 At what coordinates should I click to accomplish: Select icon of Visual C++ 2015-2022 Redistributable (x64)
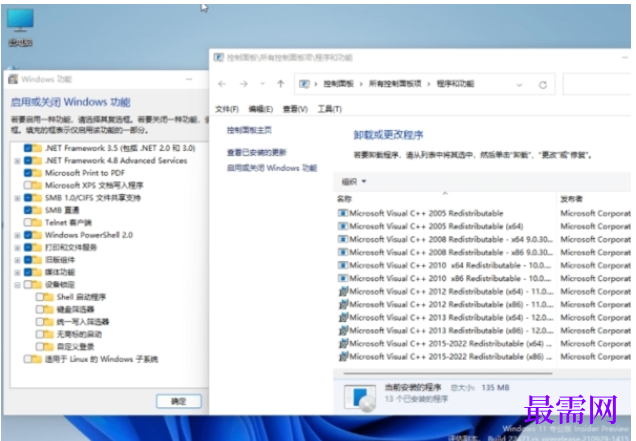[343, 343]
